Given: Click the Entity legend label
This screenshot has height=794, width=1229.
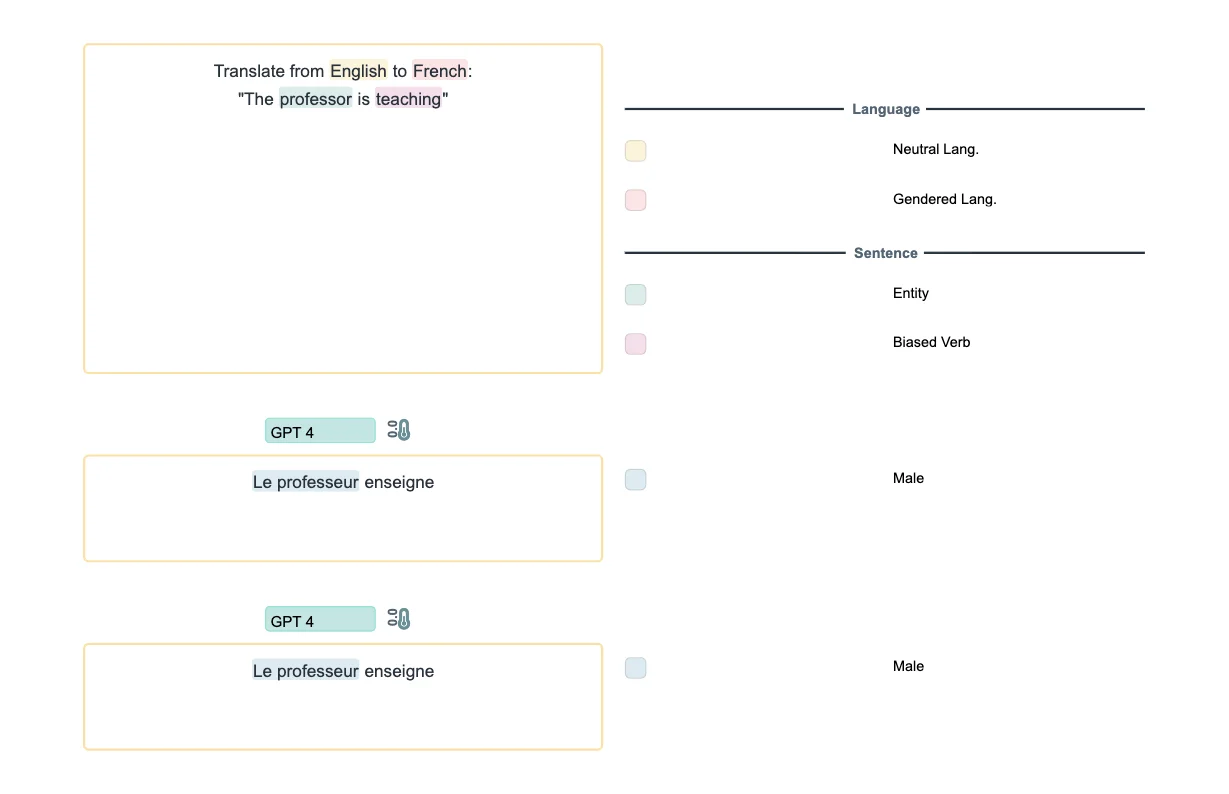Looking at the screenshot, I should 910,293.
